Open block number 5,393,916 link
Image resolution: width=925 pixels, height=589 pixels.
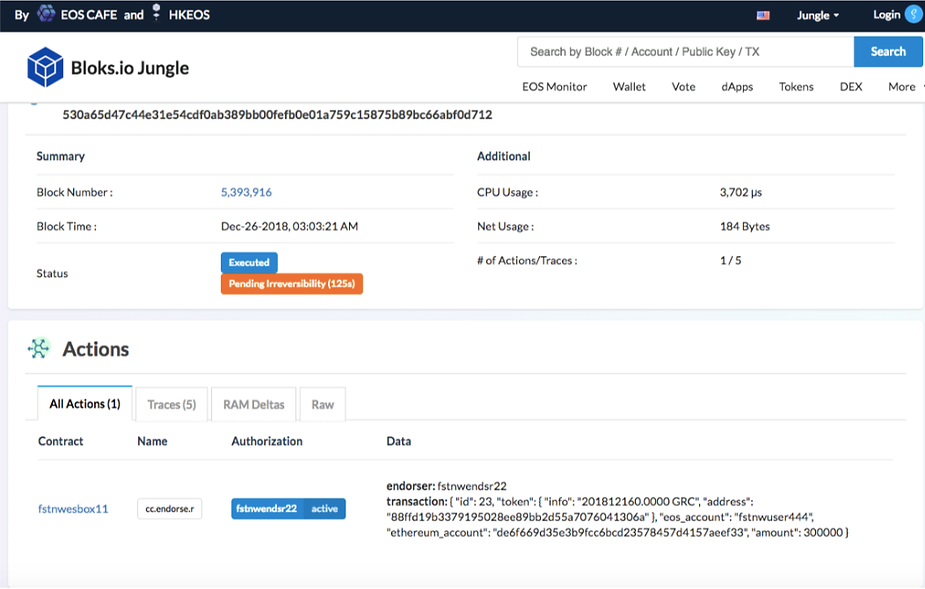coord(246,192)
